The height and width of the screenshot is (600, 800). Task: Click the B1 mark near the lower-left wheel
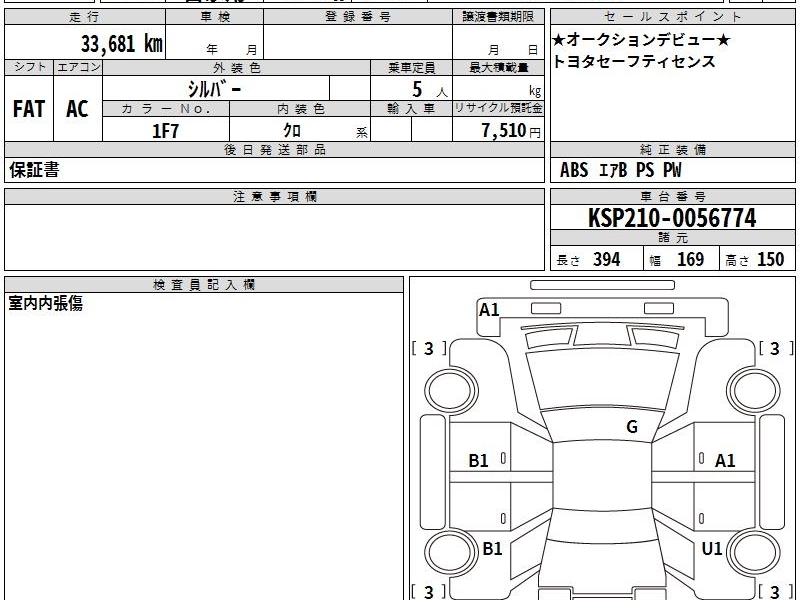pyautogui.click(x=492, y=548)
